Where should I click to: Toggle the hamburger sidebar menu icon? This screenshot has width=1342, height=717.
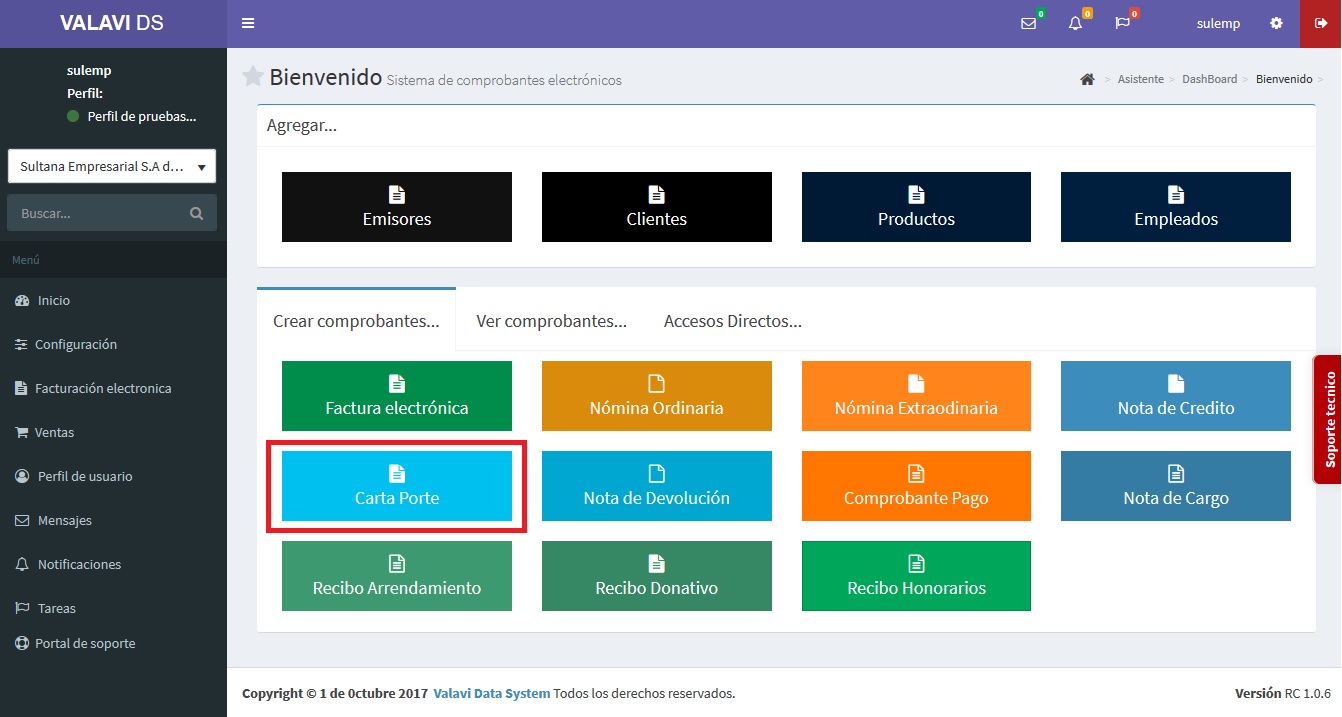coord(248,23)
